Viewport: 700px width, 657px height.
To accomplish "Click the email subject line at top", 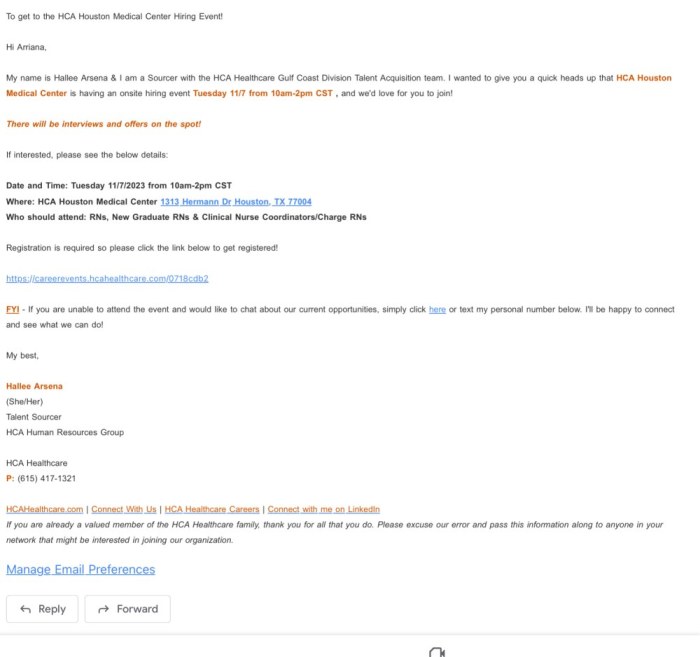I will (114, 17).
